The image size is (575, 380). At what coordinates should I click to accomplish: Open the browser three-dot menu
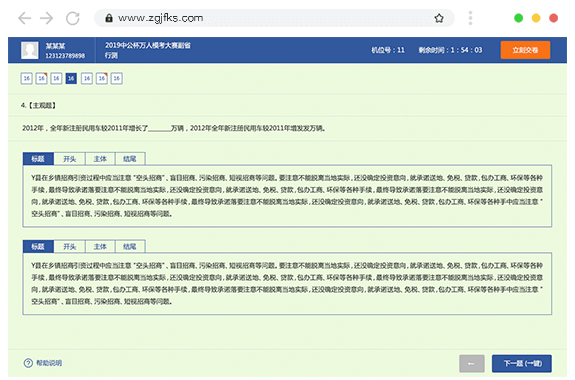coord(470,18)
